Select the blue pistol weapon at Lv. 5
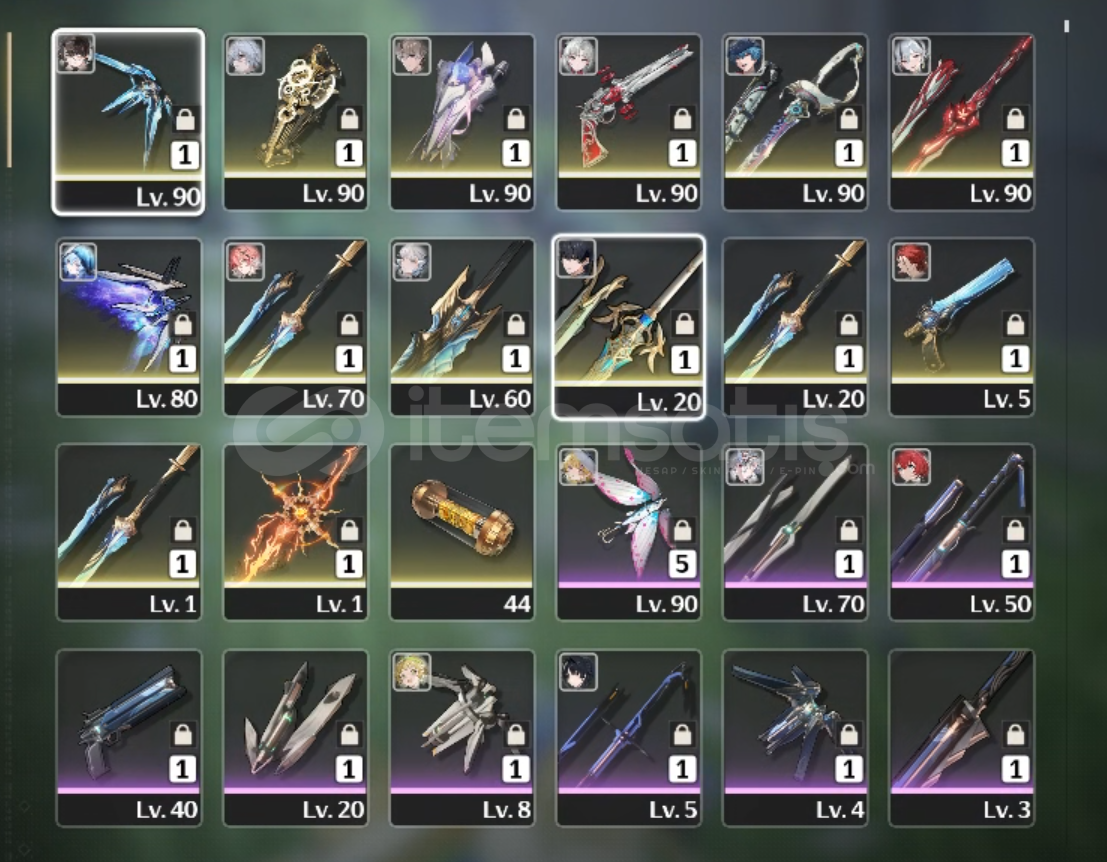Screen dimensions: 1107x862 coord(962,328)
